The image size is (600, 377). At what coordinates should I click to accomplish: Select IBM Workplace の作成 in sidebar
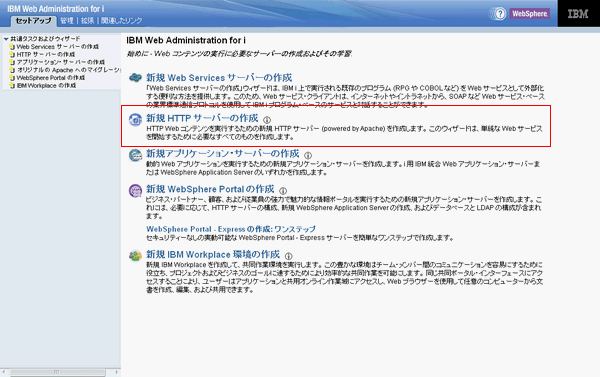pos(46,86)
